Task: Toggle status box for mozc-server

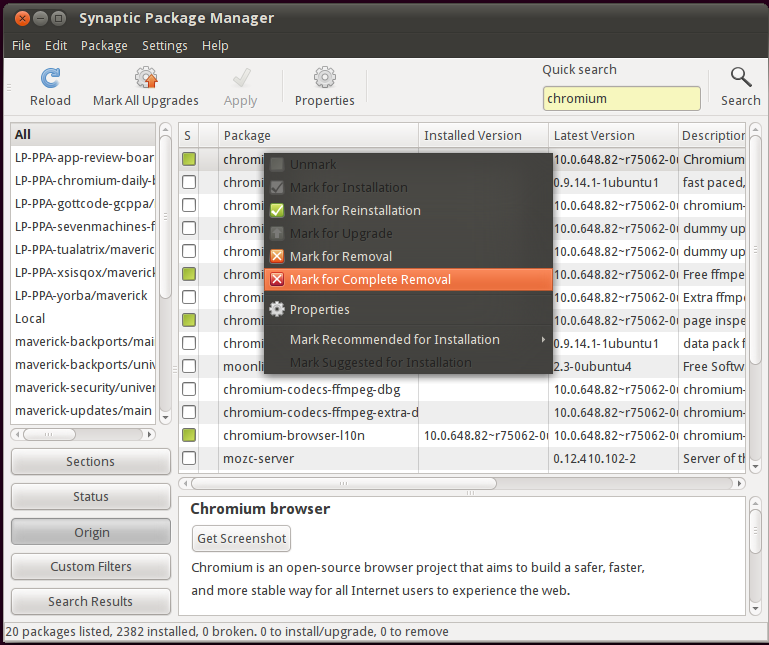Action: [x=189, y=458]
